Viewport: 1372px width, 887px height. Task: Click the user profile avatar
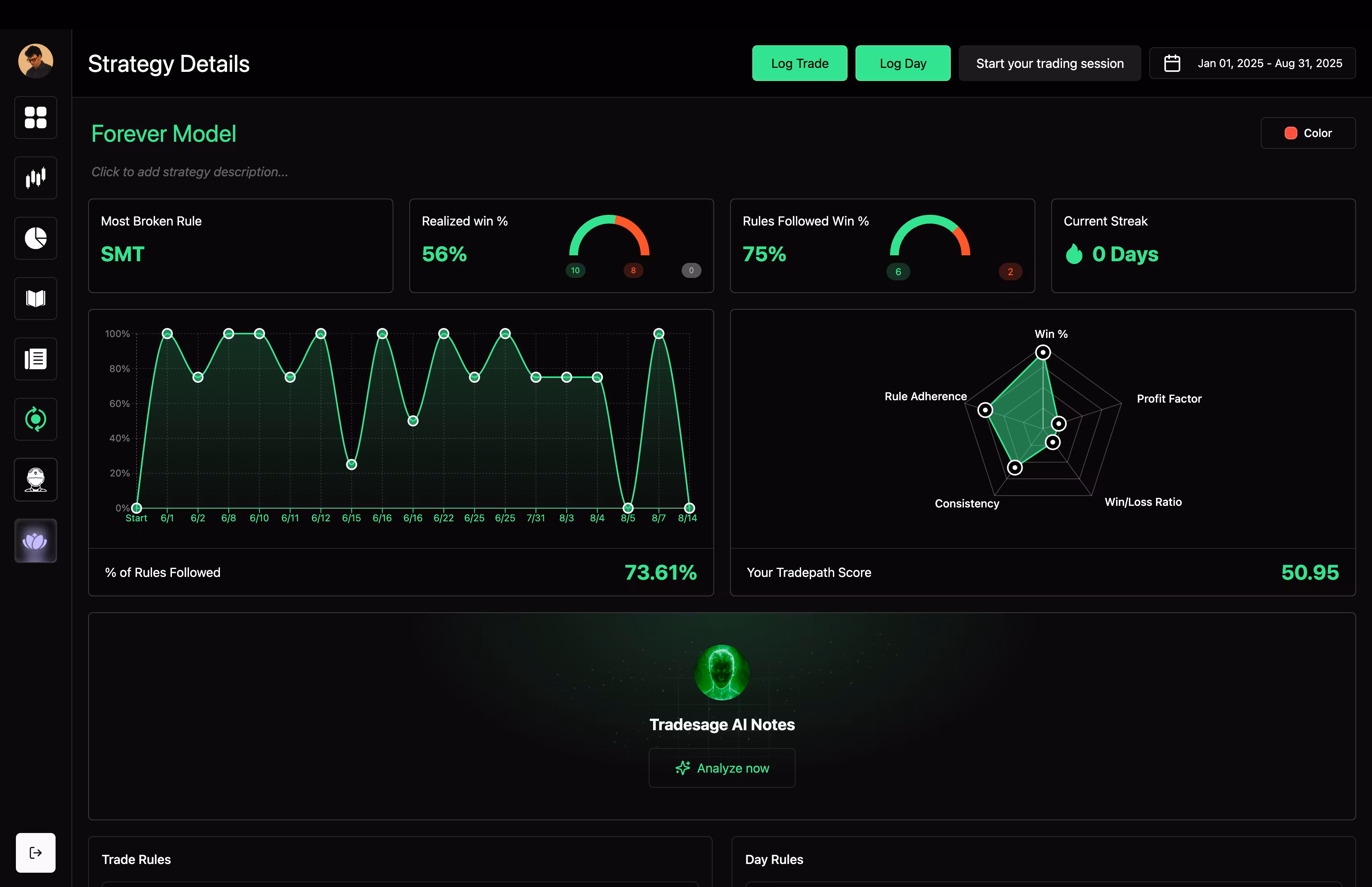point(36,61)
